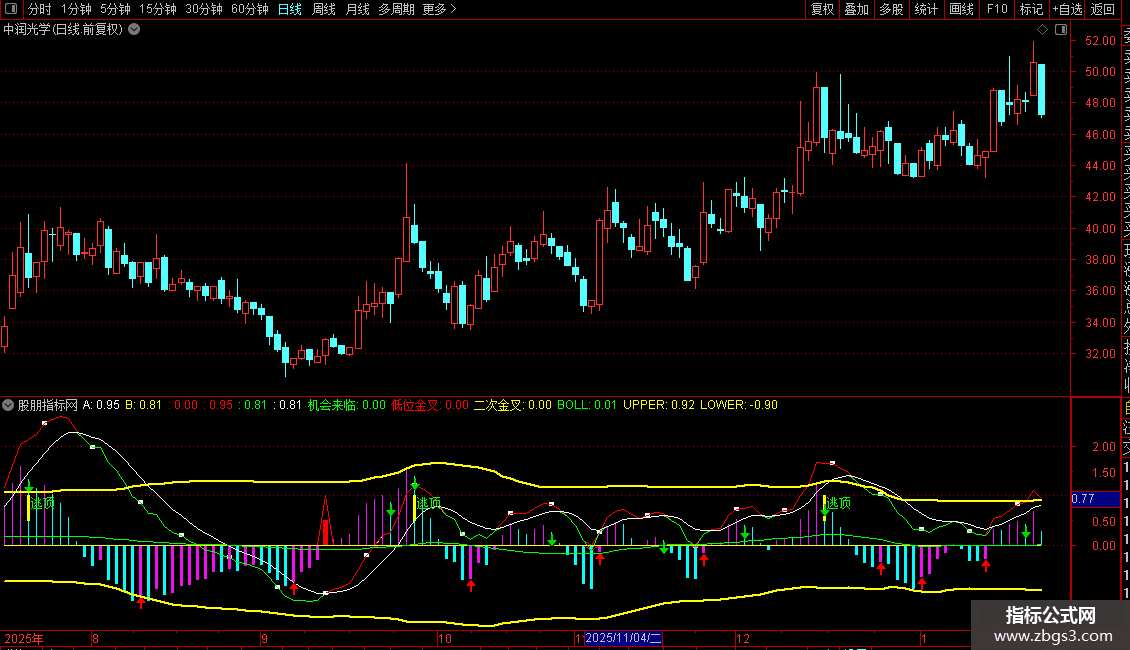Viewport: 1130px width, 650px height.
Task: Click the 标记 mark button
Action: 1031,9
